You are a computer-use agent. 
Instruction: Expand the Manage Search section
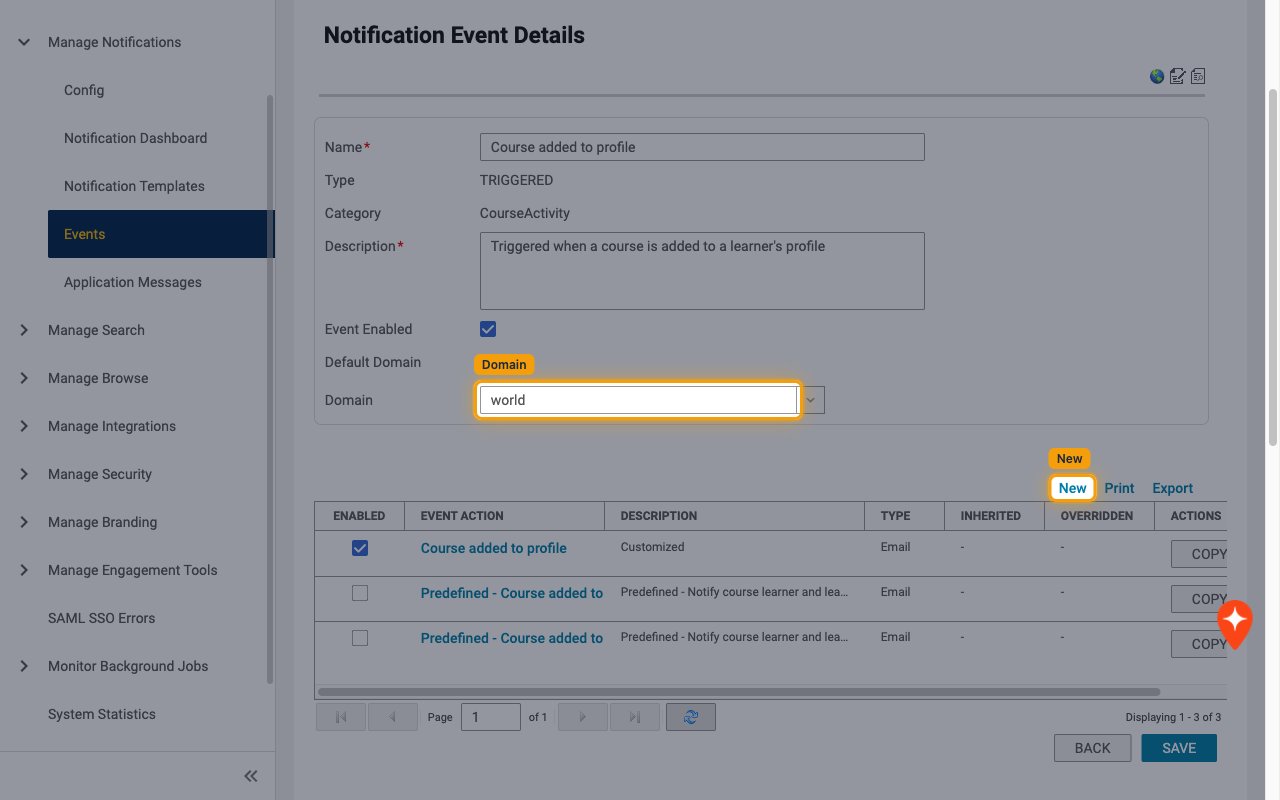pyautogui.click(x=24, y=330)
